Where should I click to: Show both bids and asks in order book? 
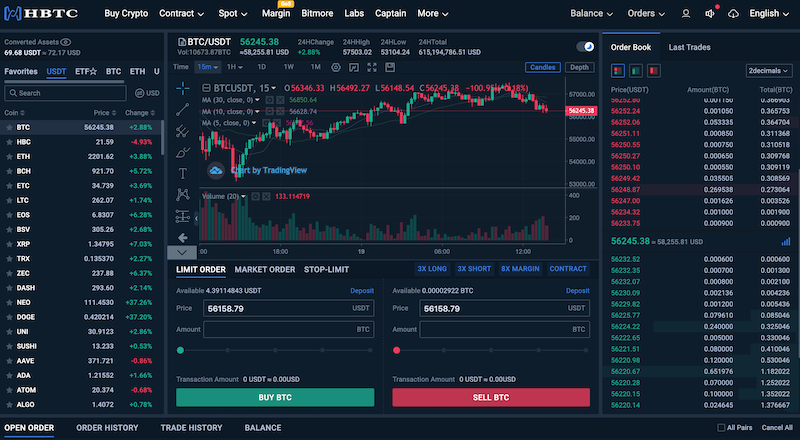(x=618, y=70)
